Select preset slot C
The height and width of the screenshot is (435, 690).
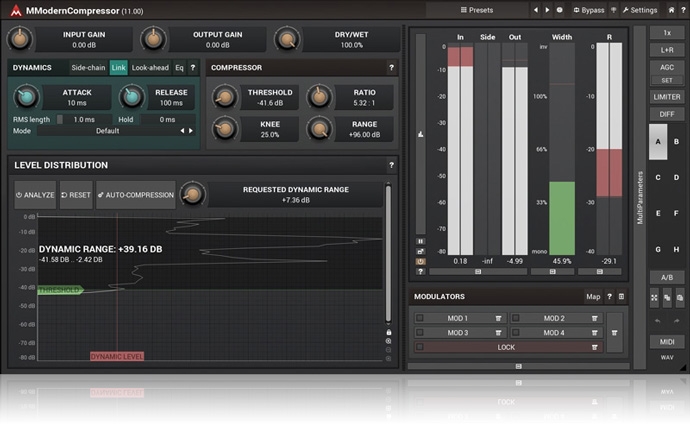658,178
